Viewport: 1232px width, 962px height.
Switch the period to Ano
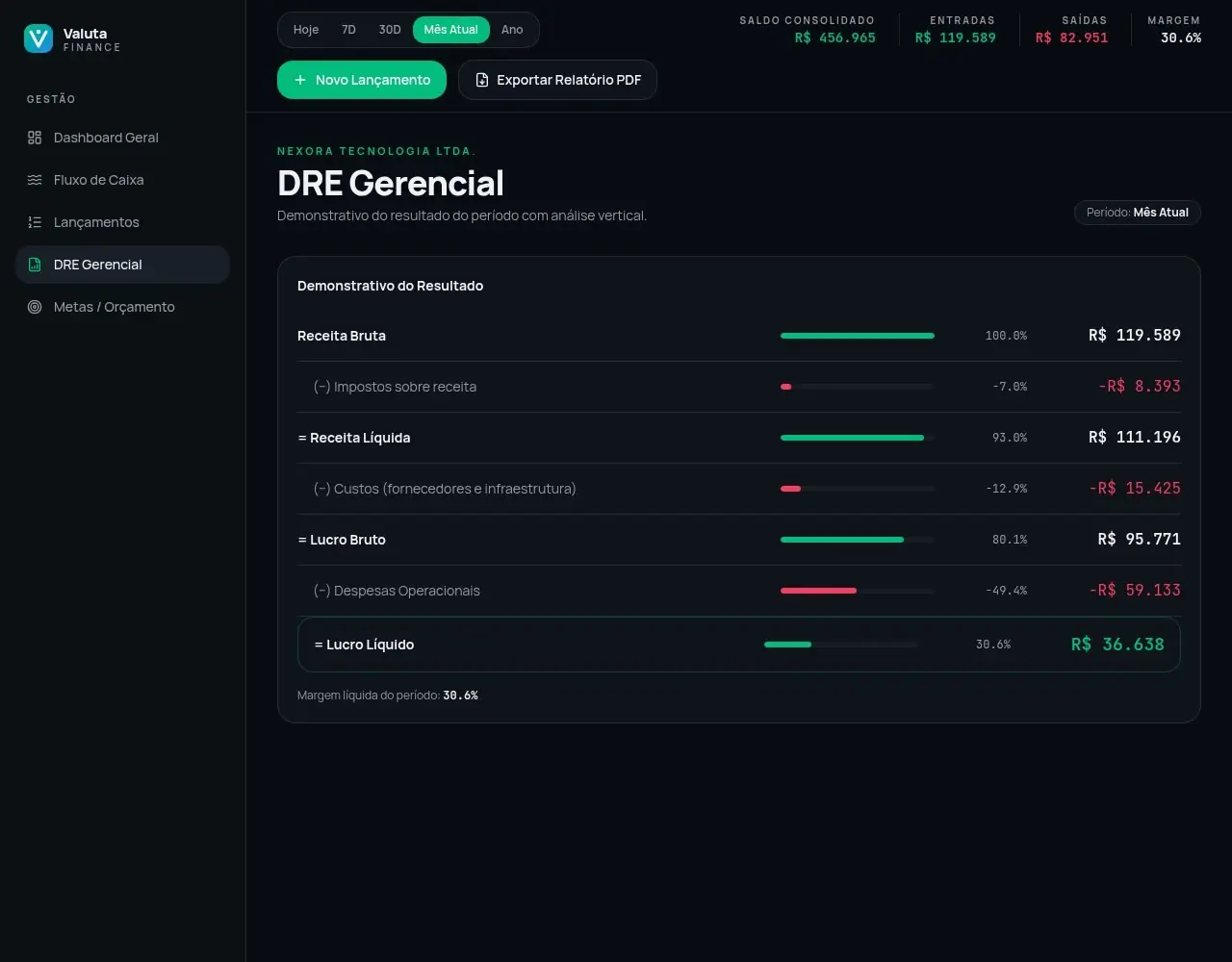click(x=512, y=30)
